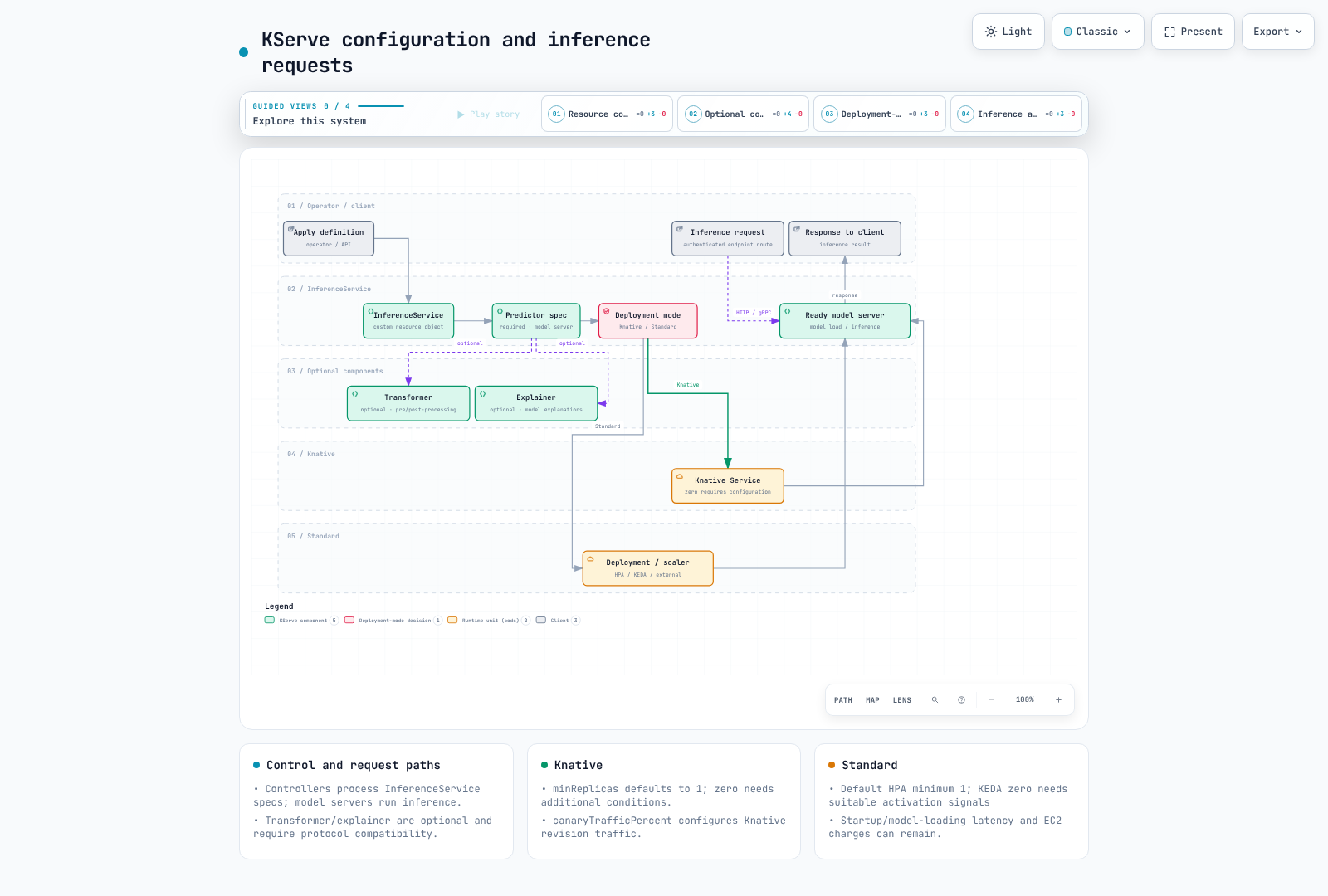1328x896 pixels.
Task: Select guided view 04 Inference a…
Action: [x=1016, y=114]
